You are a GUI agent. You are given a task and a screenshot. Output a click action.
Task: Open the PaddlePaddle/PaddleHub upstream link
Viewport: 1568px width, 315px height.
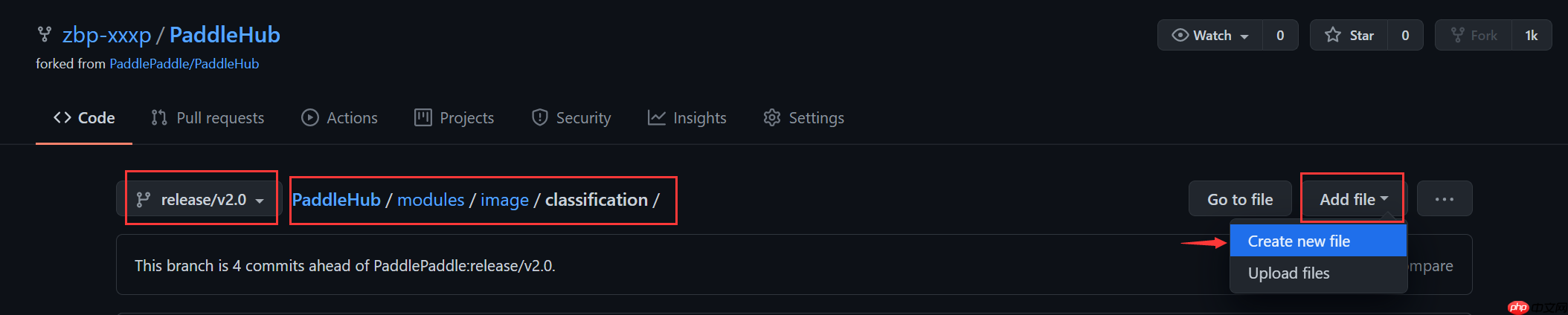pos(184,64)
